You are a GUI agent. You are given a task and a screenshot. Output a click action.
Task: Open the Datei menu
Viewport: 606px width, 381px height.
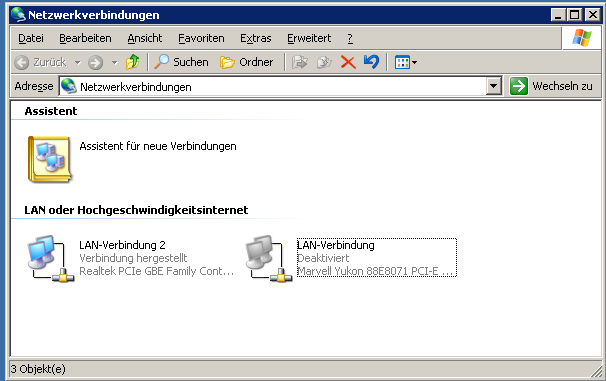pos(31,38)
